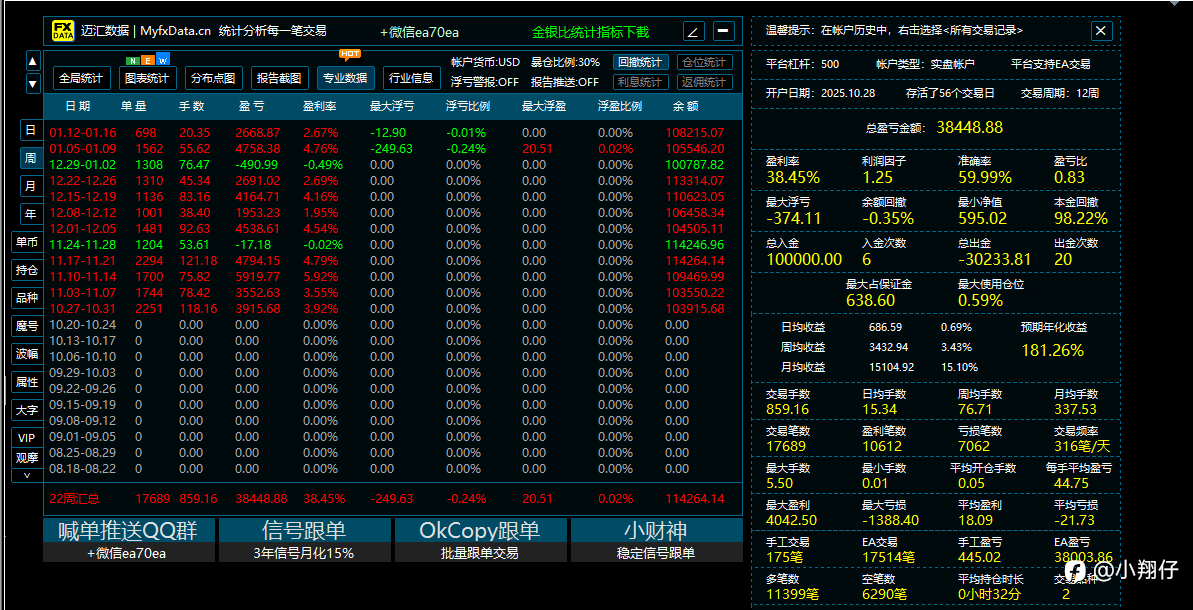The image size is (1193, 610).
Task: Minimize the MyfxData statistics panel
Action: [724, 32]
